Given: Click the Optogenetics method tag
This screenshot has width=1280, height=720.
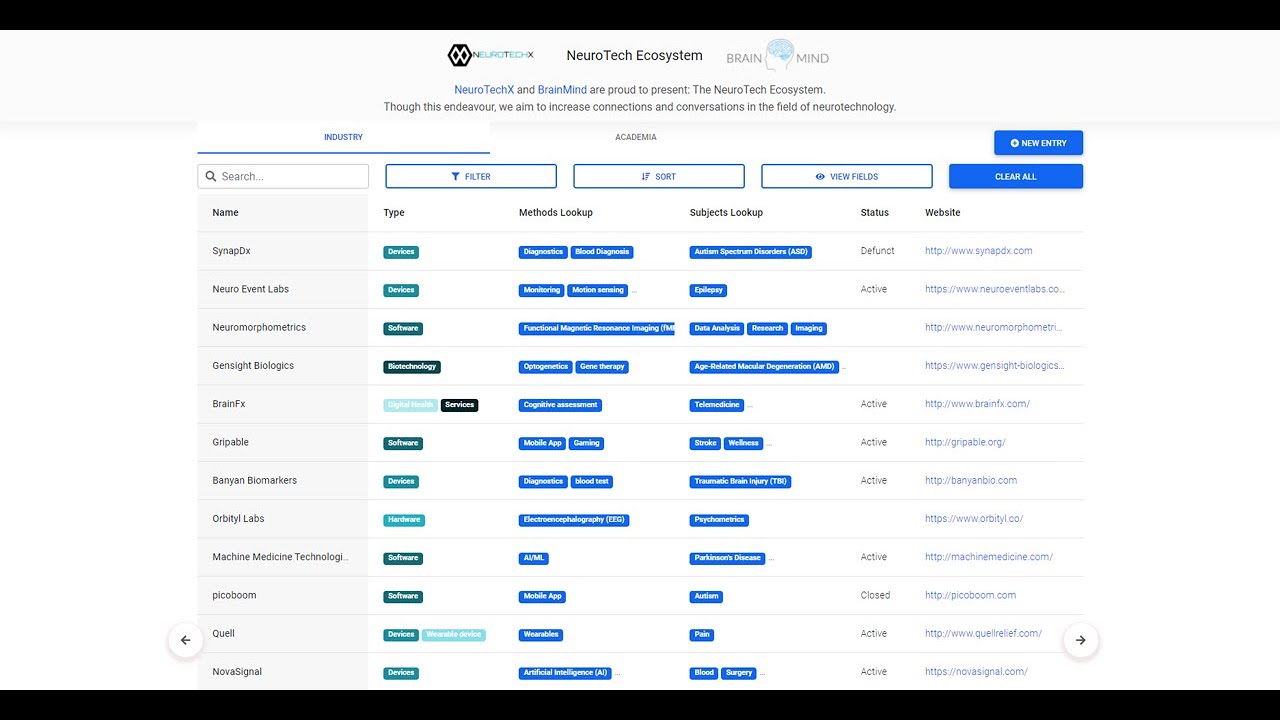Looking at the screenshot, I should tap(546, 367).
